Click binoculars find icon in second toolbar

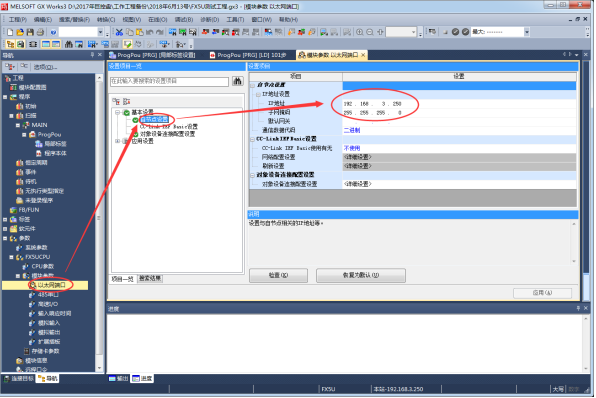pos(68,44)
